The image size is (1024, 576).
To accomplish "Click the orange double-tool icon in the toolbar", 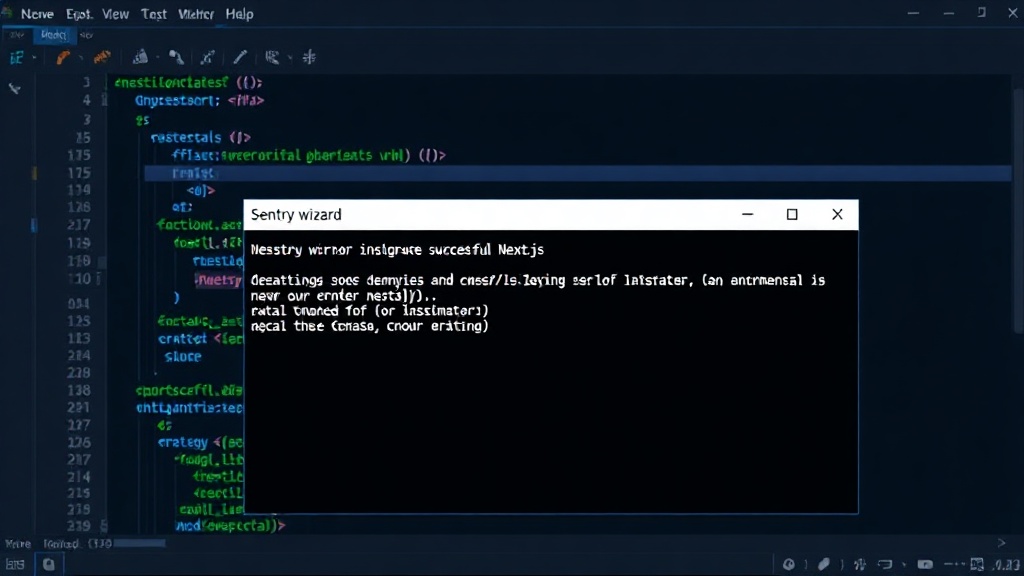I will 102,57.
